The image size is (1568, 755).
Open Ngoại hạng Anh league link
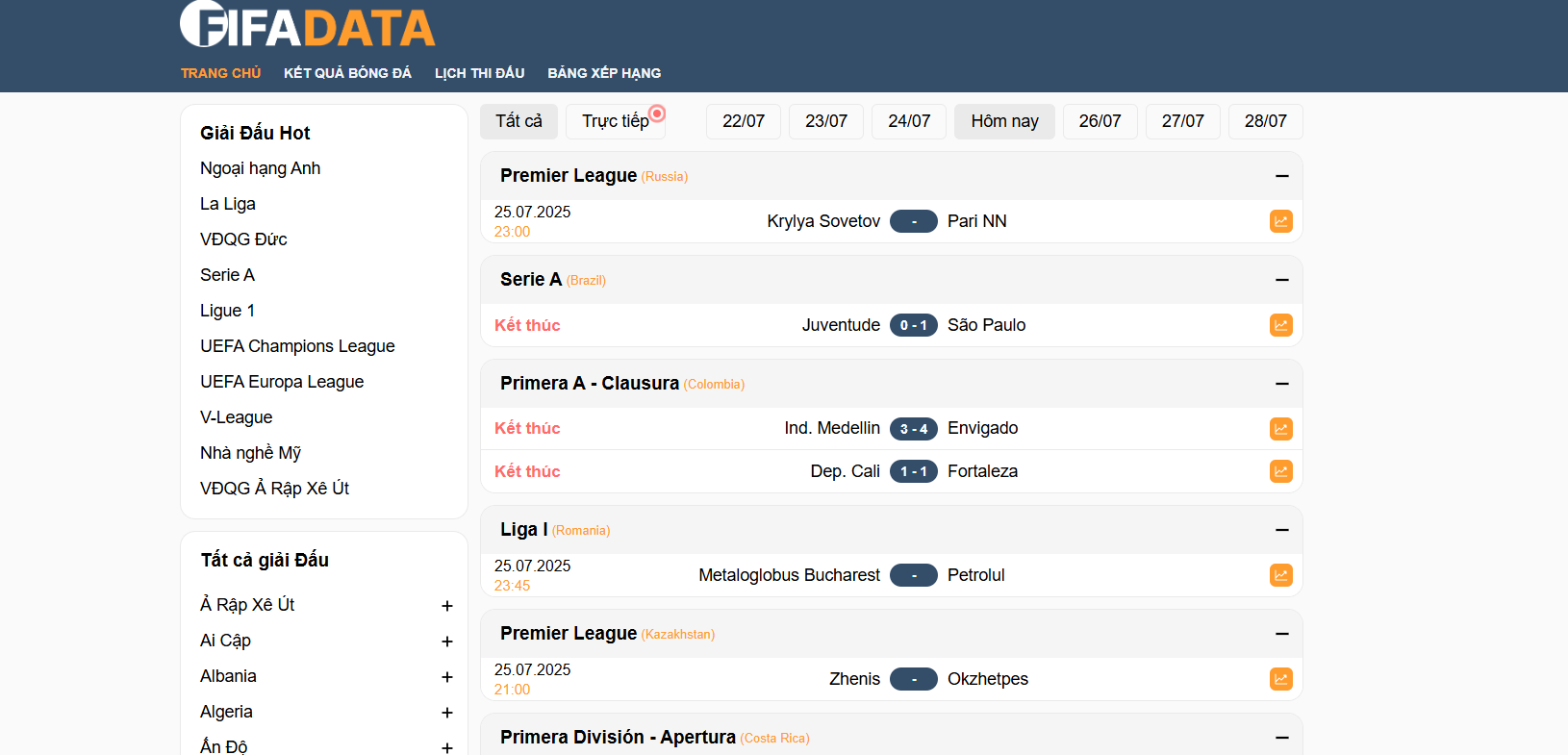(260, 168)
